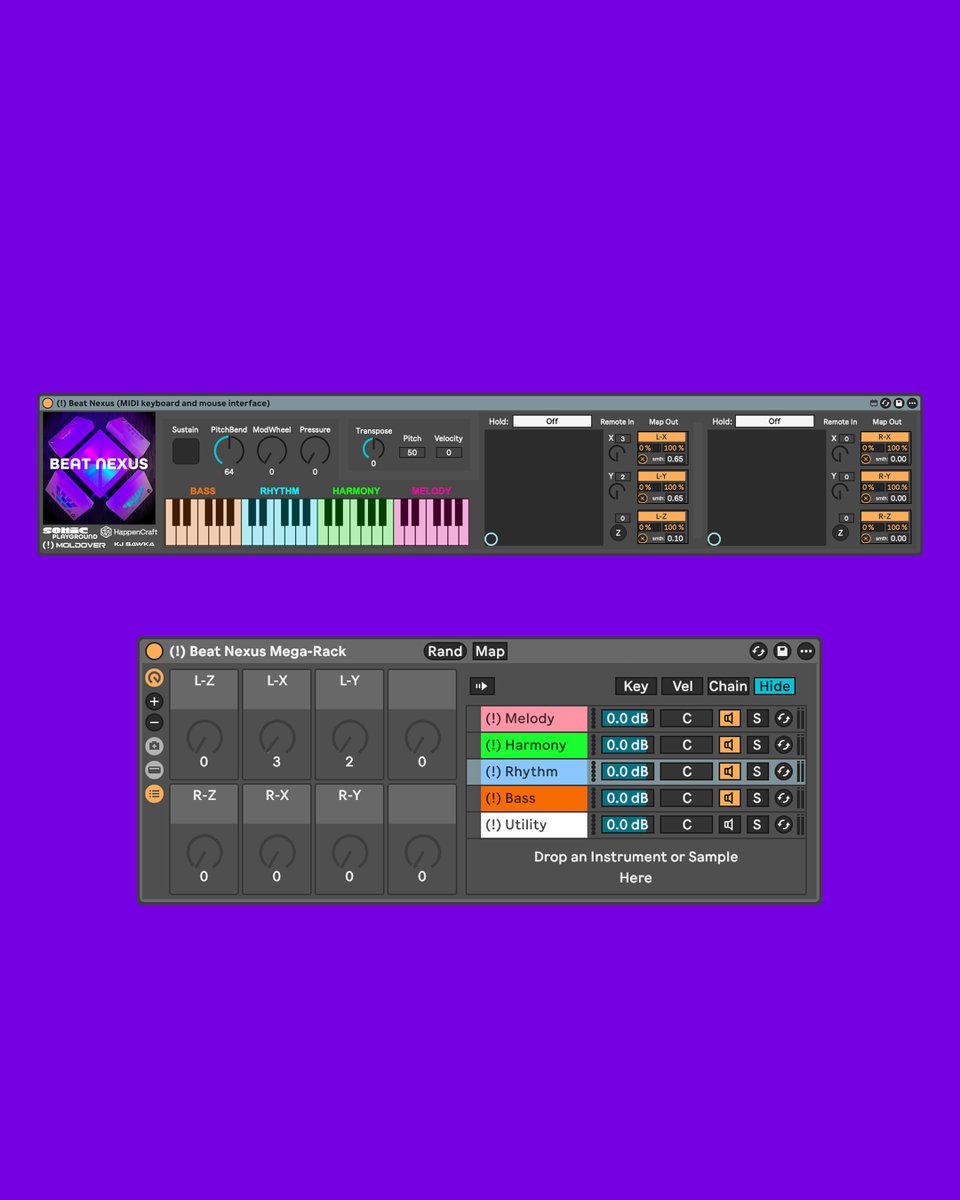Click the L-X map out button
The height and width of the screenshot is (1200, 960).
click(662, 437)
